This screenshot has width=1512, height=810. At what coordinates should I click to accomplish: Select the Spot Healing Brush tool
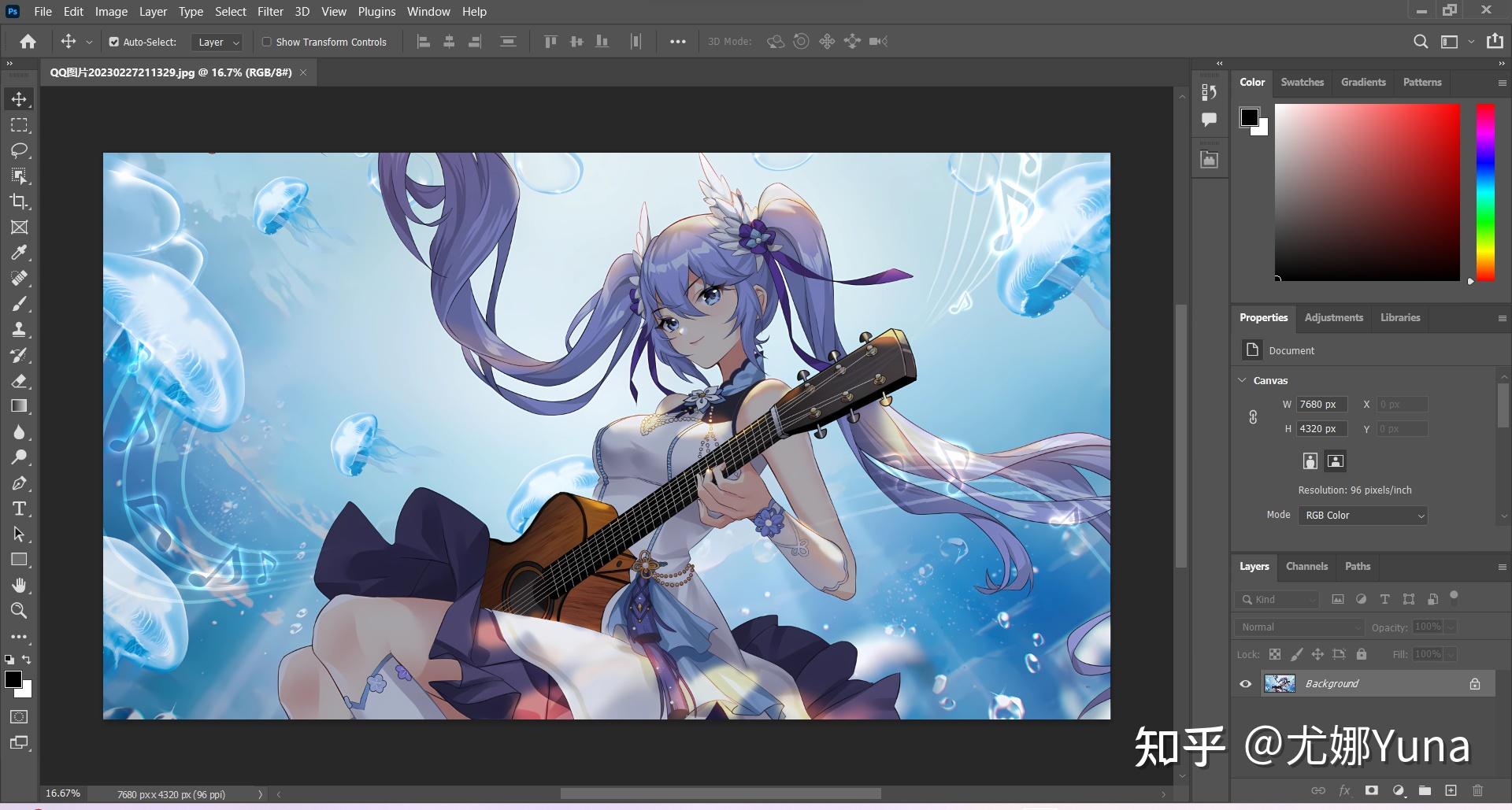point(19,279)
